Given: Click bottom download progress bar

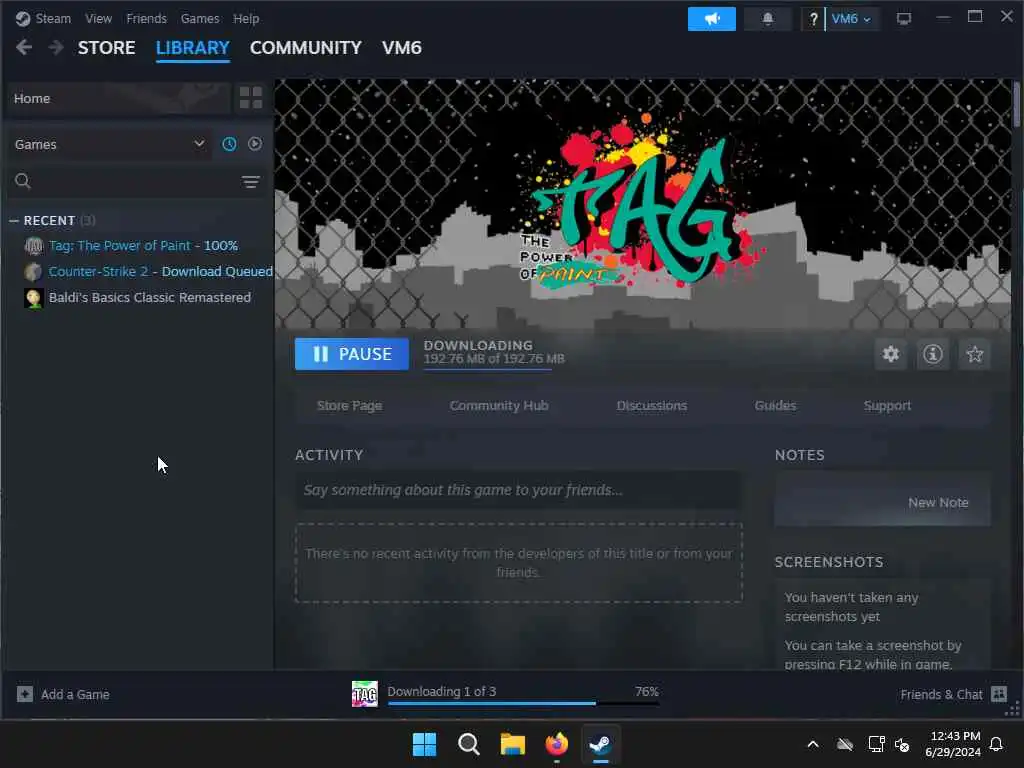Looking at the screenshot, I should click(524, 704).
